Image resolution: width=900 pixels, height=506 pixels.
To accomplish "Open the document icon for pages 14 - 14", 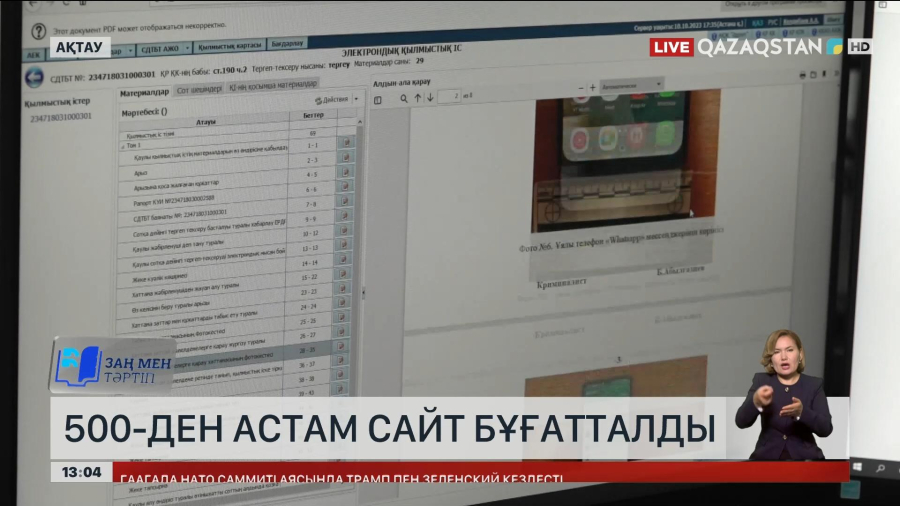I will 343,259.
